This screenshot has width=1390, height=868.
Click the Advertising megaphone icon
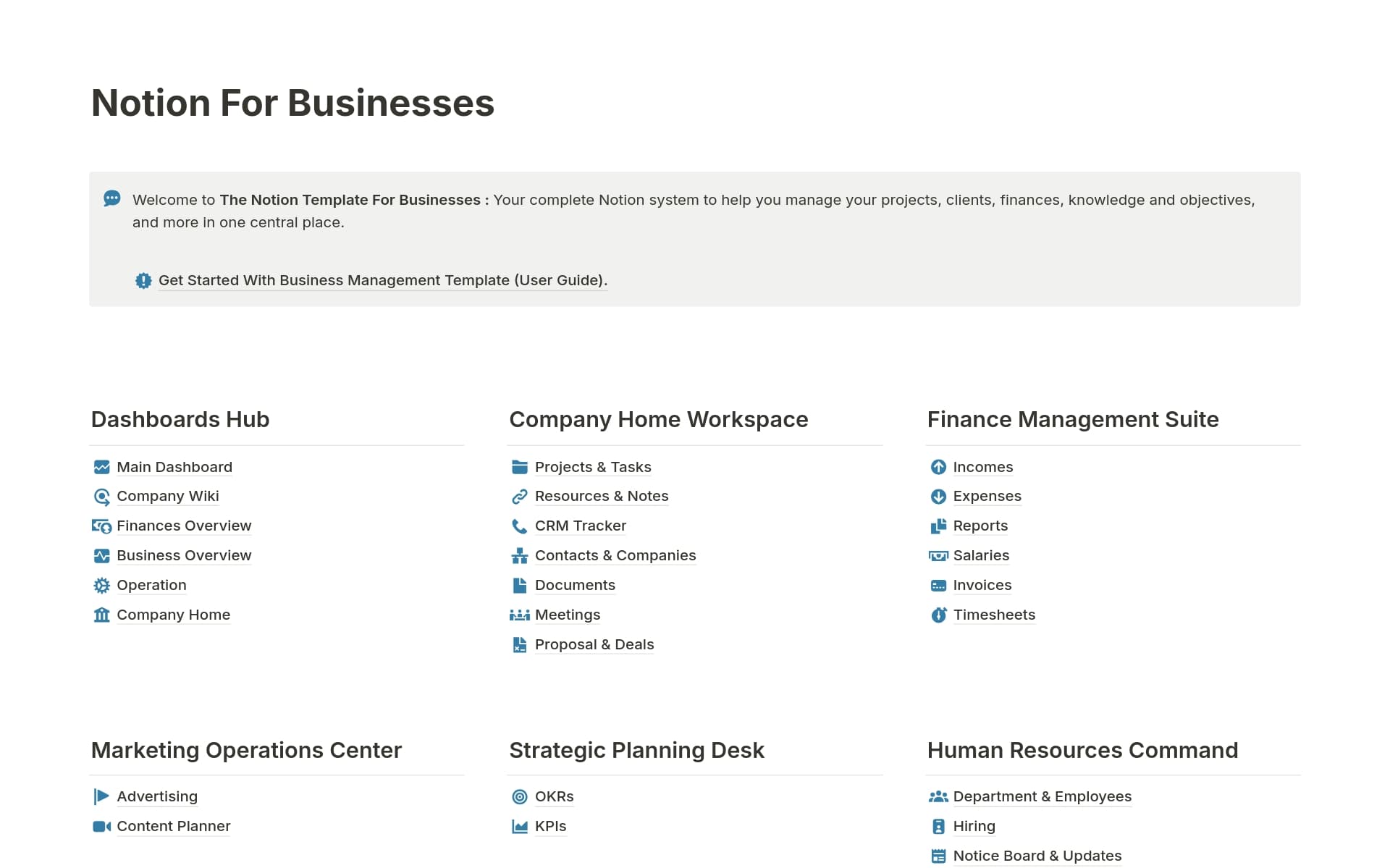click(x=102, y=796)
